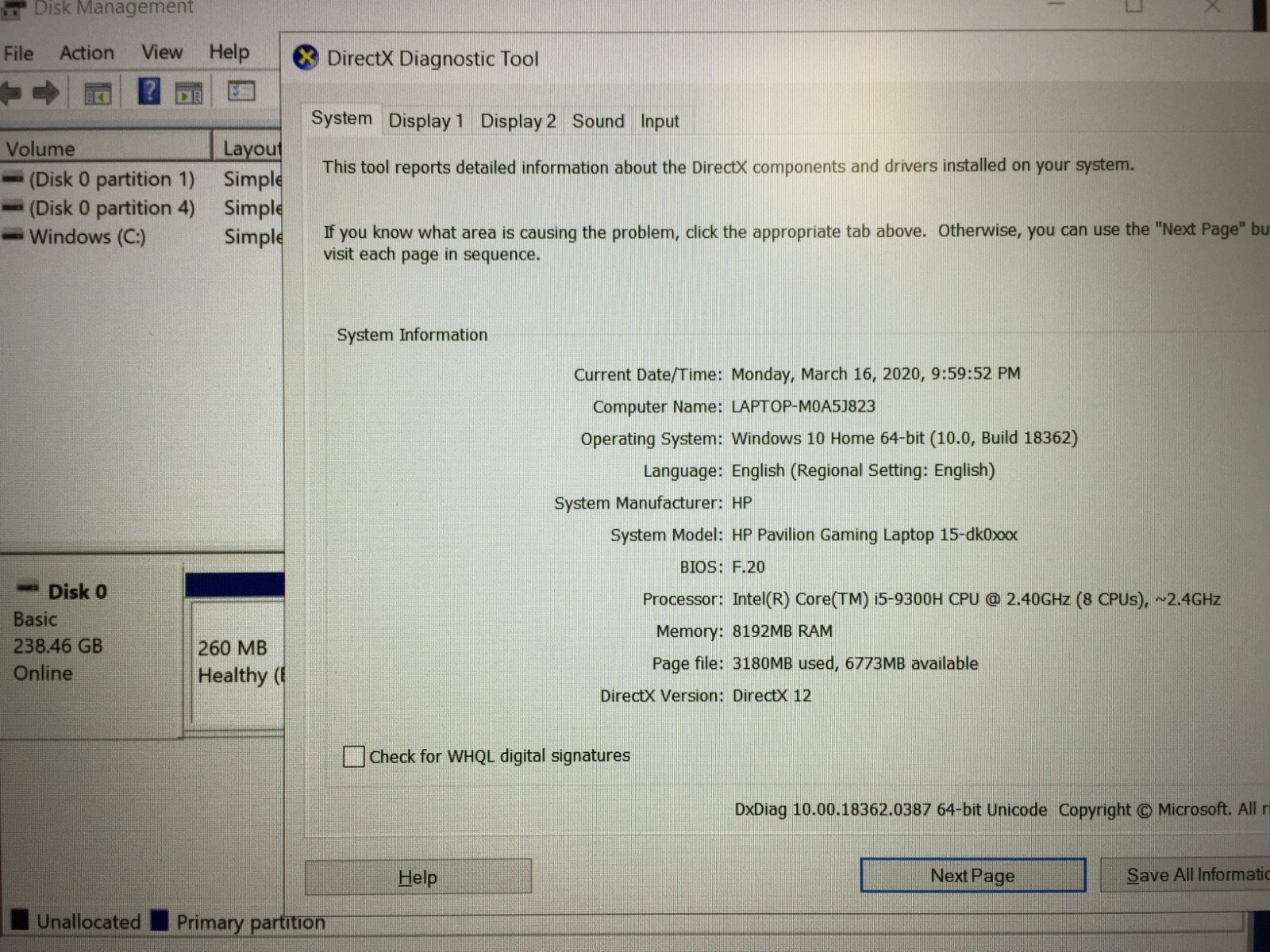Click the 8192MB RAM memory value
The image size is (1270, 952).
(x=782, y=631)
